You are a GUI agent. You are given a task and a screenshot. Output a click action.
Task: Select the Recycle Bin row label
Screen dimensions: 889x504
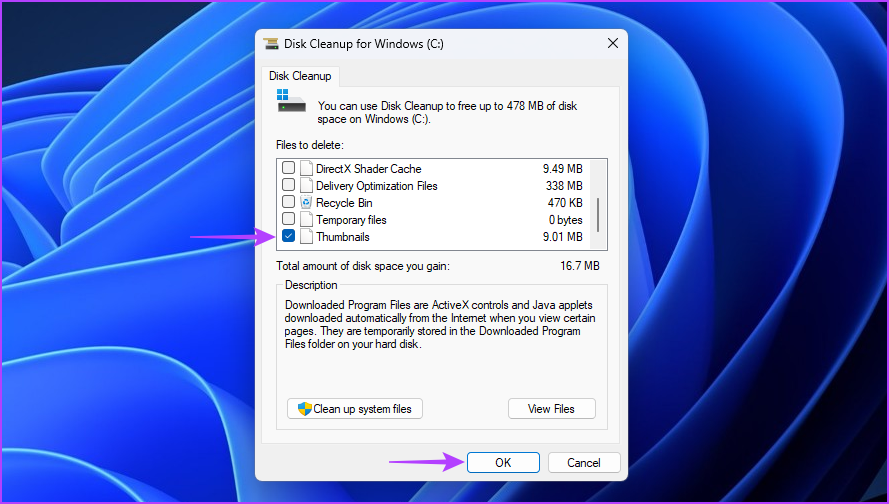pyautogui.click(x=344, y=203)
